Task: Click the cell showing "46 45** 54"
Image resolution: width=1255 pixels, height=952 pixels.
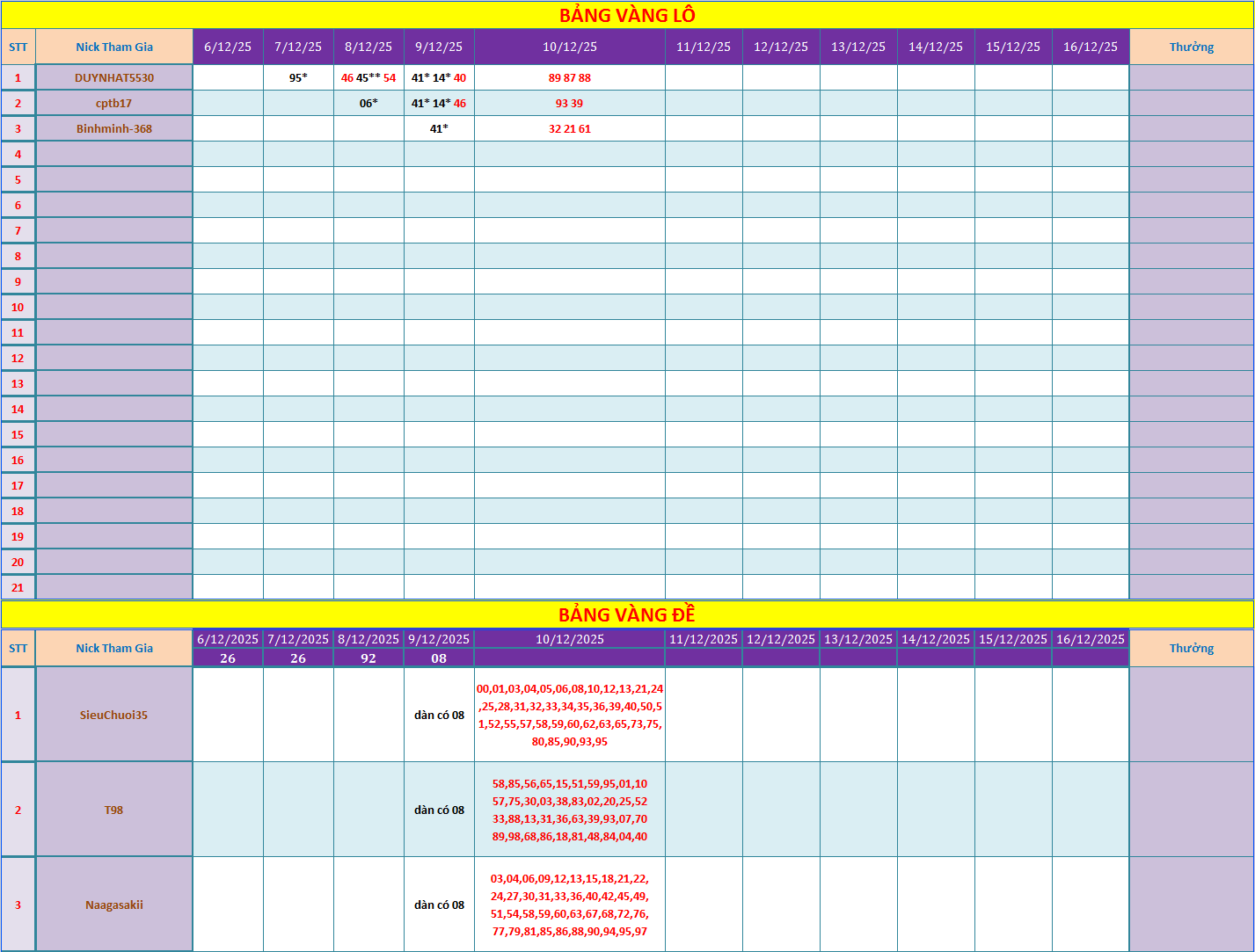Action: (368, 77)
